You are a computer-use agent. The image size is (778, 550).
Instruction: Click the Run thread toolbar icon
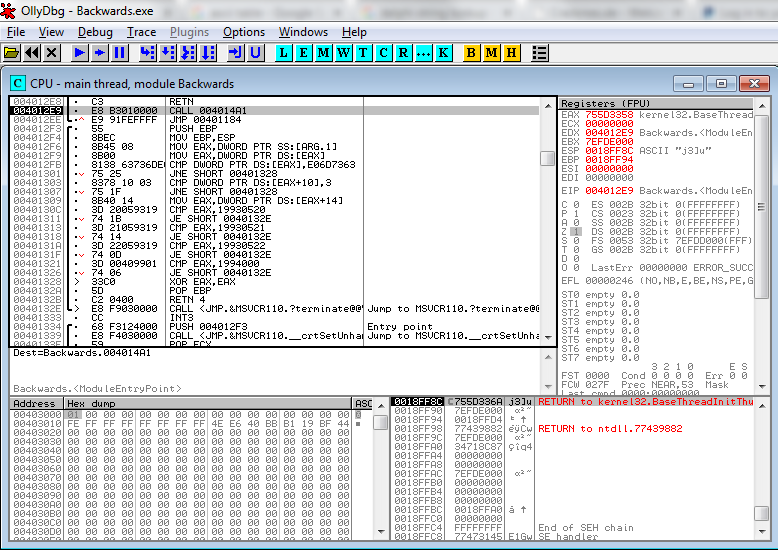click(100, 52)
